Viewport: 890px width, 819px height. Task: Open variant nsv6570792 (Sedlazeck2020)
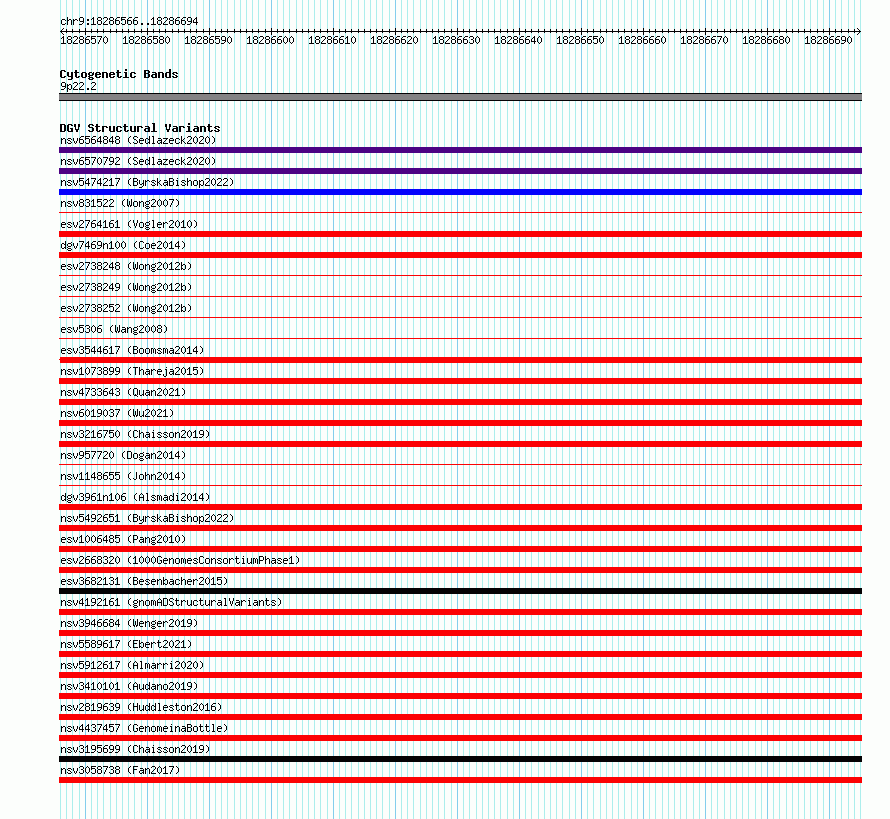tap(138, 161)
